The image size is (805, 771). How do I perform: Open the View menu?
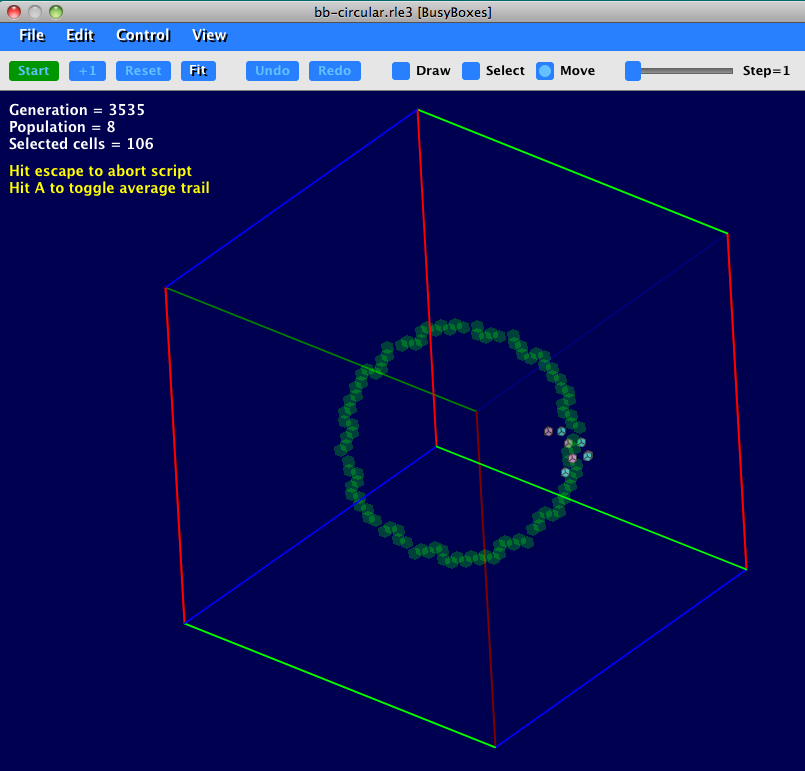point(209,35)
